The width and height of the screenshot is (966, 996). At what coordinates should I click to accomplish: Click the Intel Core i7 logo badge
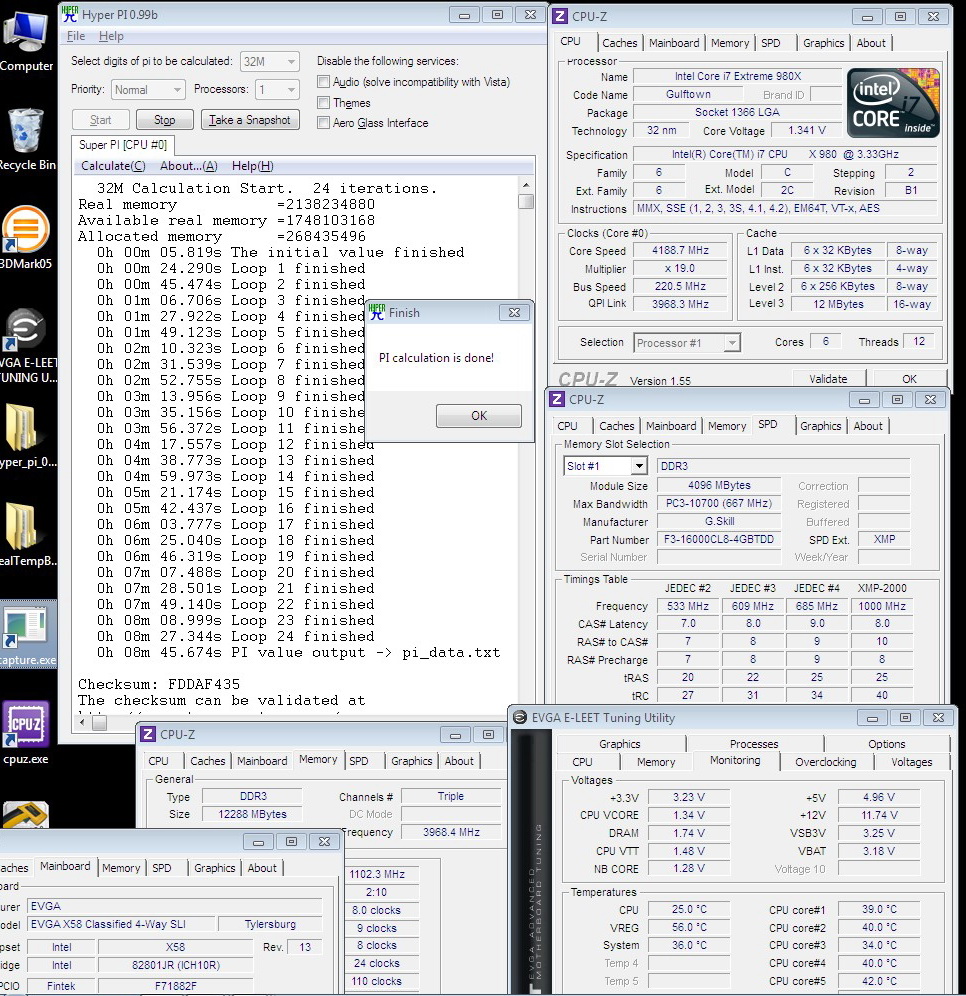pyautogui.click(x=893, y=102)
